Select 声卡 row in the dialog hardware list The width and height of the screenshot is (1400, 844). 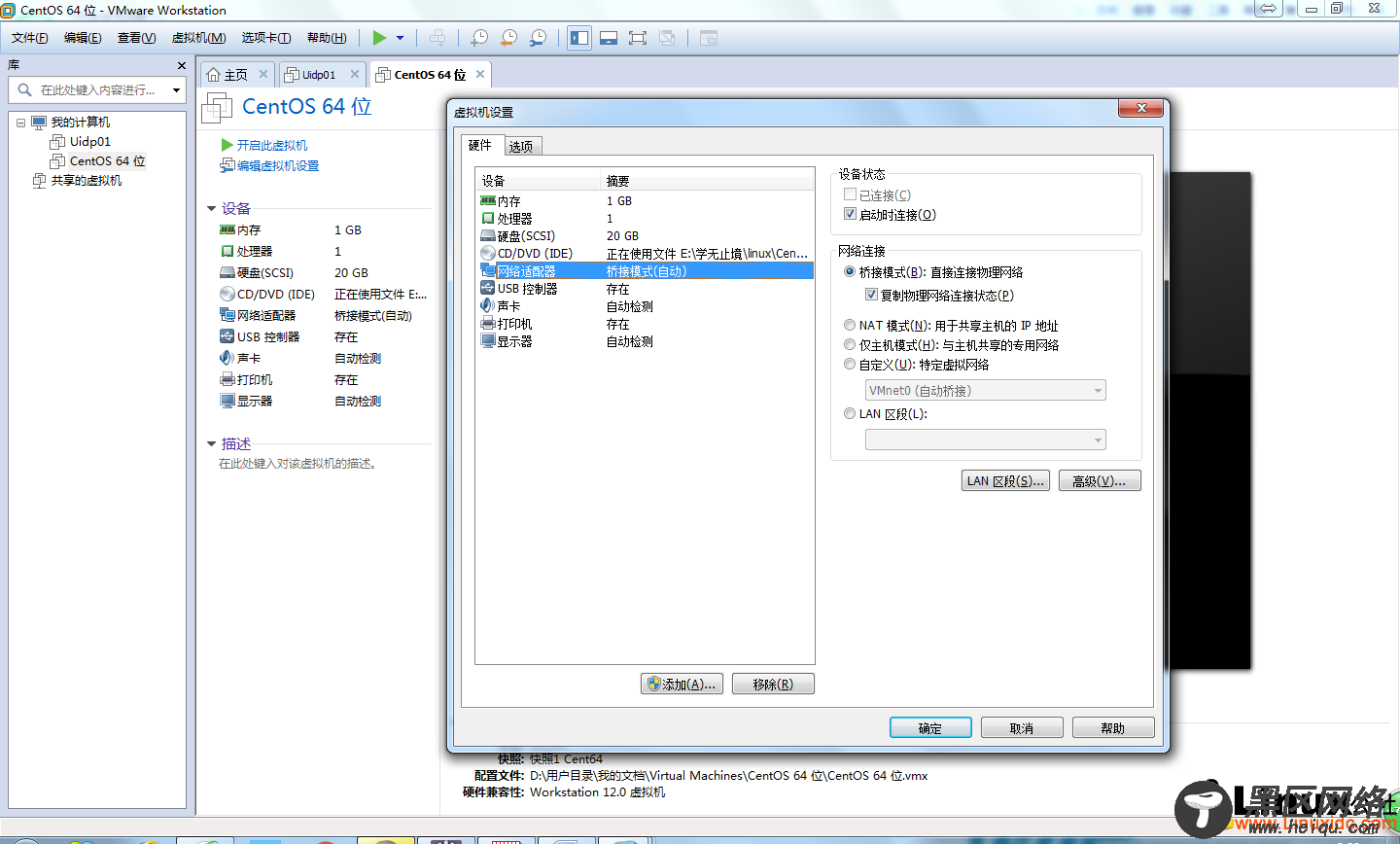(x=646, y=306)
